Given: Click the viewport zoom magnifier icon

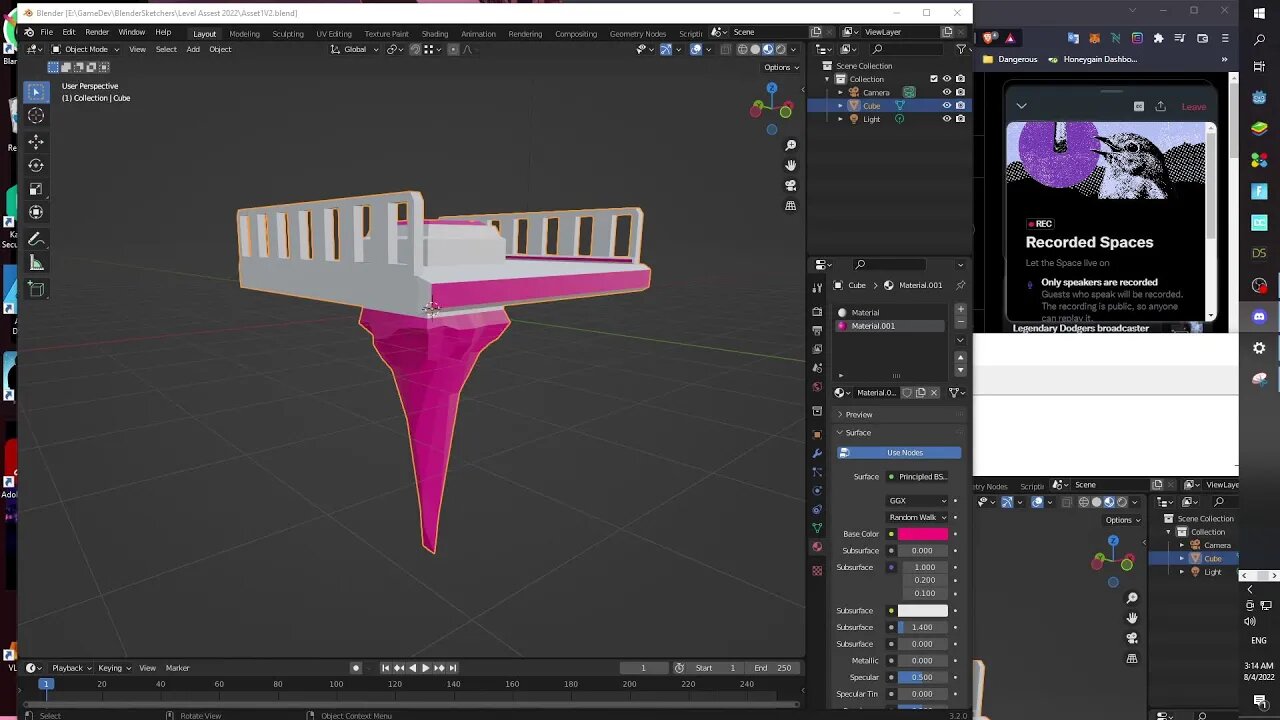Looking at the screenshot, I should tap(790, 145).
